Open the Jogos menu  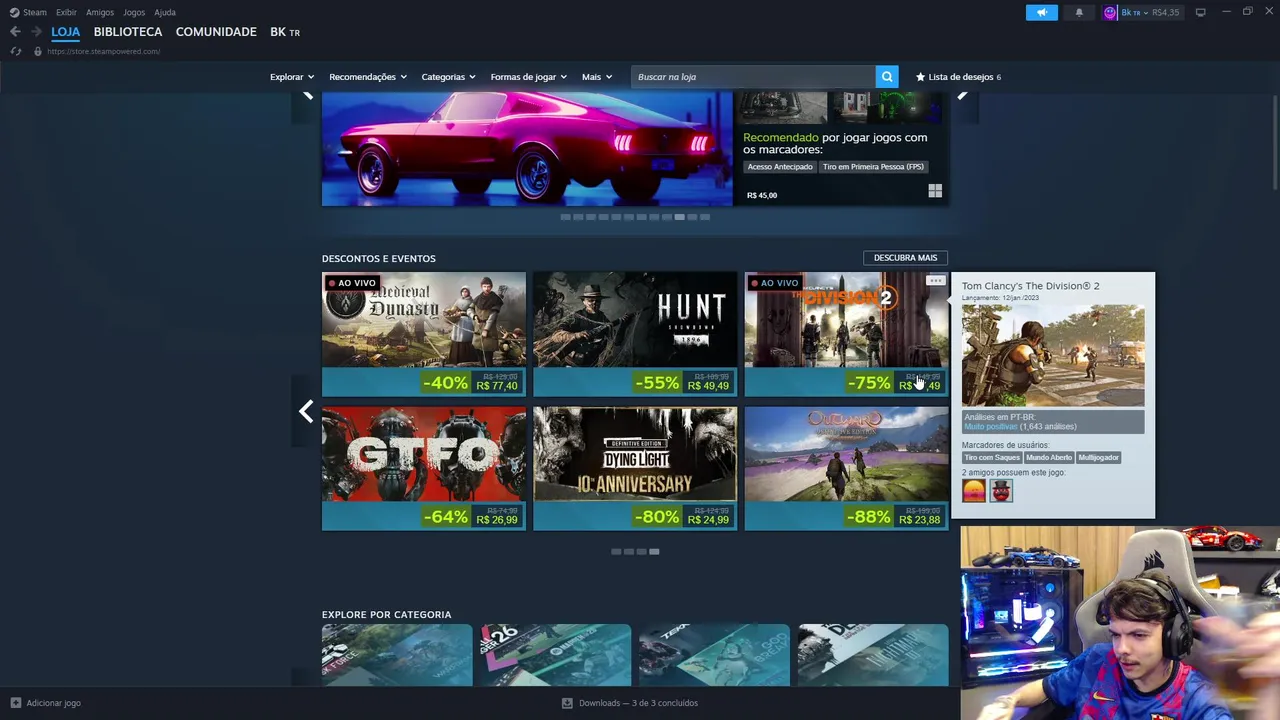(x=134, y=12)
